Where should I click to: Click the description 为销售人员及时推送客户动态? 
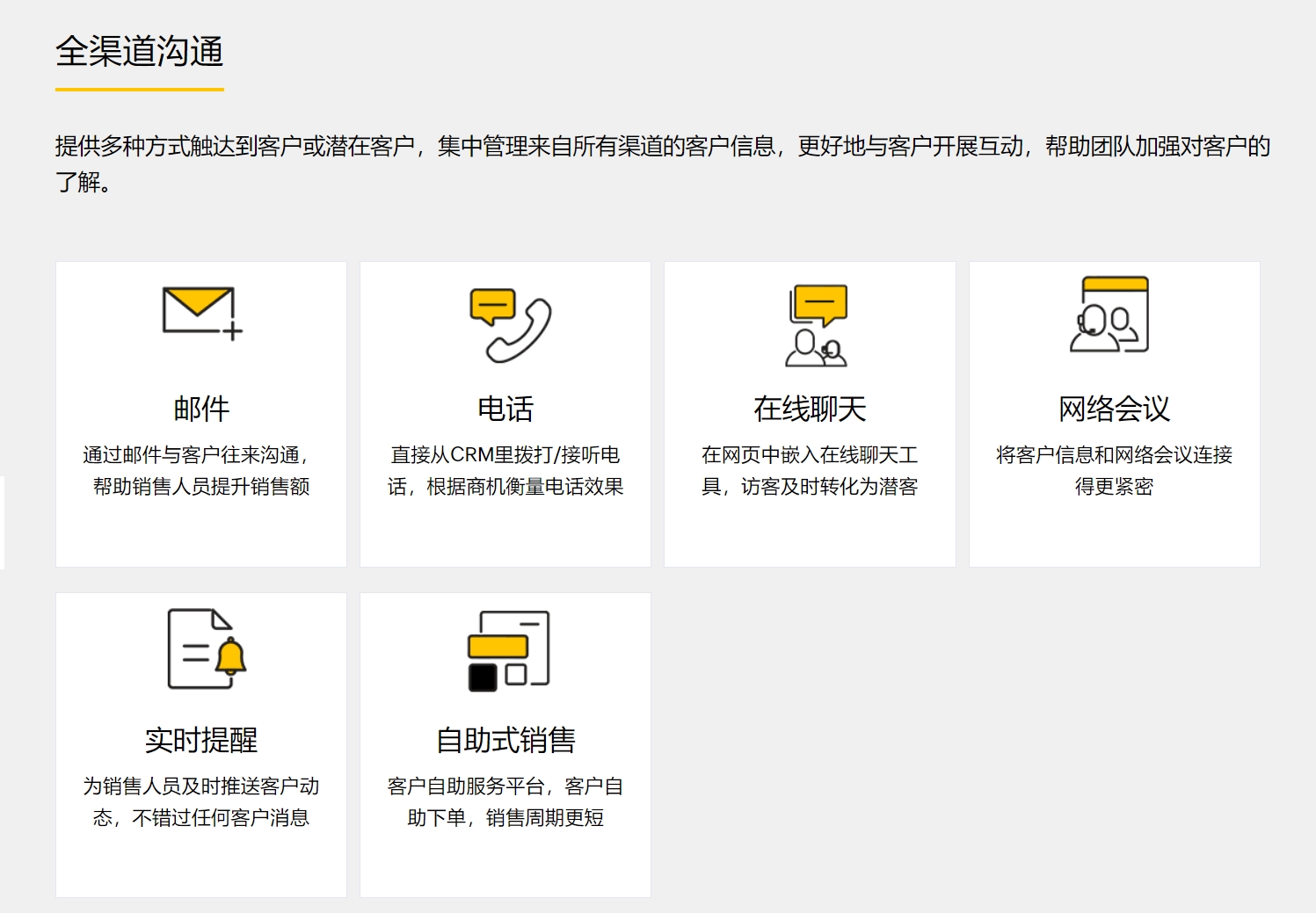click(x=201, y=801)
